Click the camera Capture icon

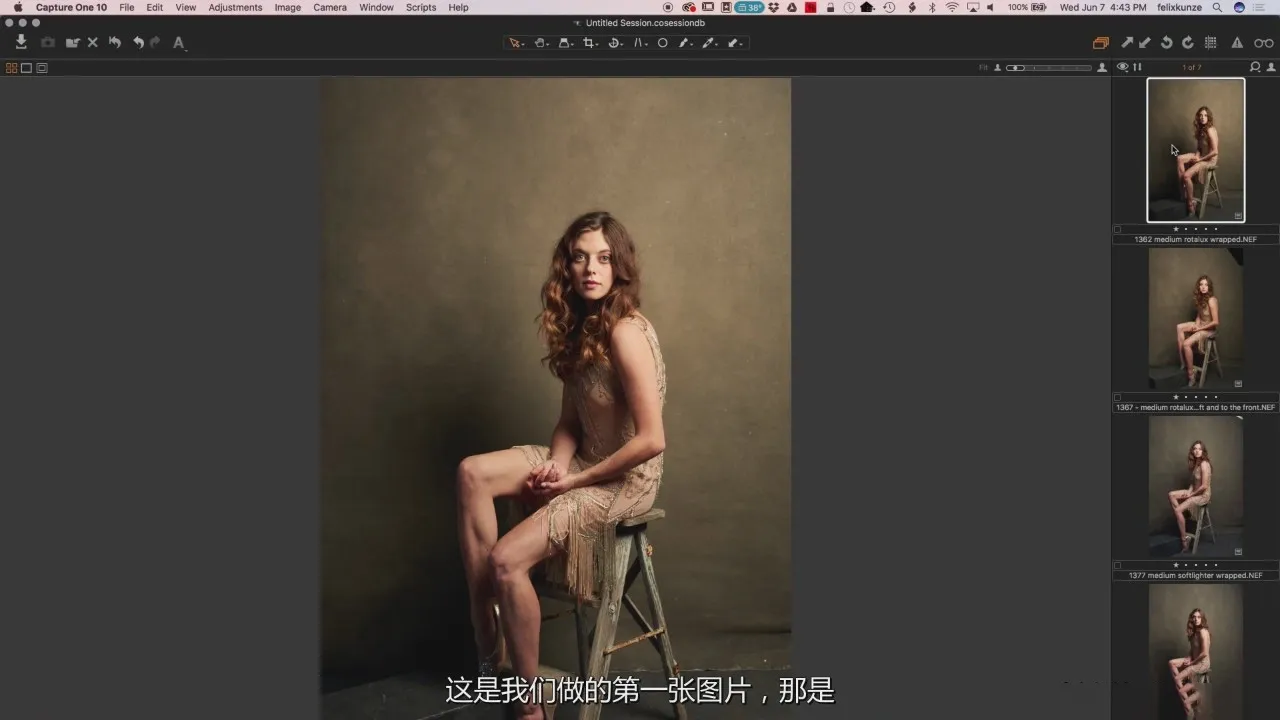tap(48, 43)
